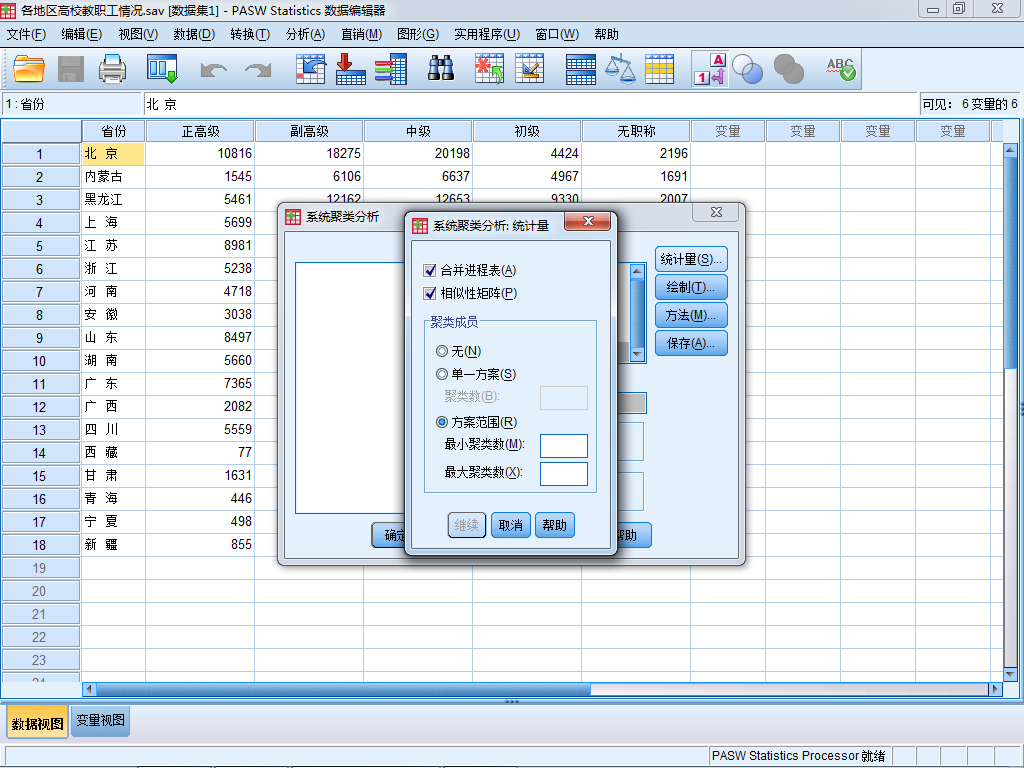Open the 窗口(W) menu
The width and height of the screenshot is (1024, 768).
tap(557, 35)
